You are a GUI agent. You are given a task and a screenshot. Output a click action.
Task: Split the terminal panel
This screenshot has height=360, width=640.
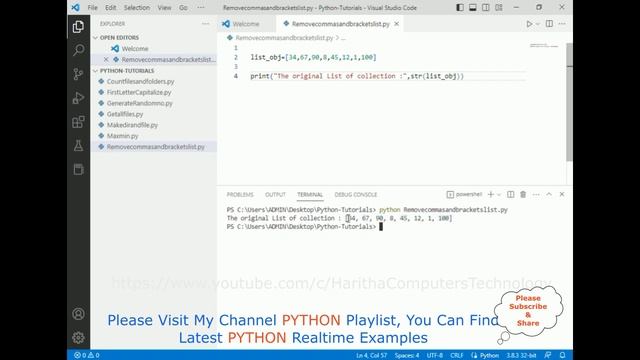pyautogui.click(x=511, y=195)
